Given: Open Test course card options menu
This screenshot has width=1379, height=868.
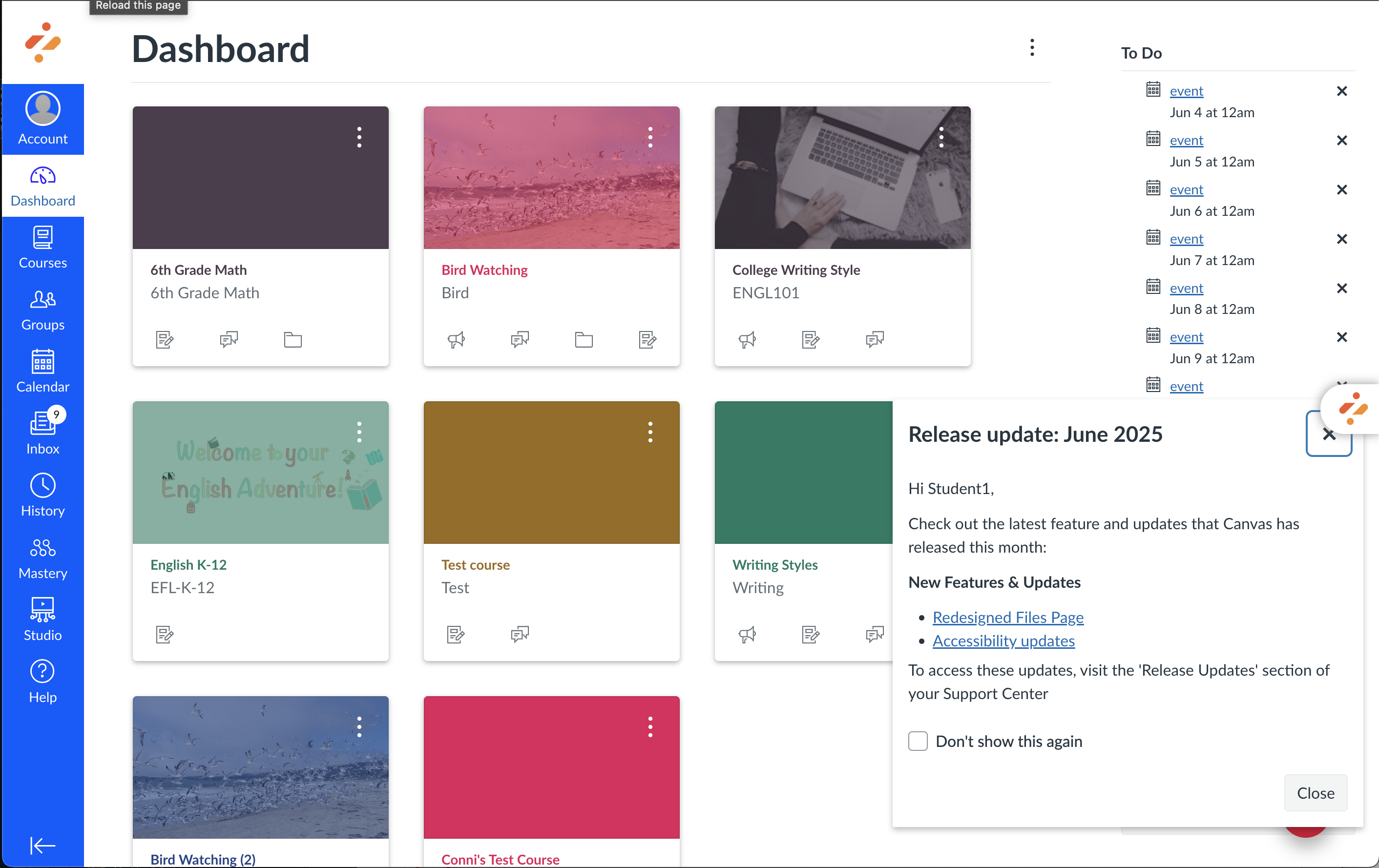Looking at the screenshot, I should [x=650, y=432].
